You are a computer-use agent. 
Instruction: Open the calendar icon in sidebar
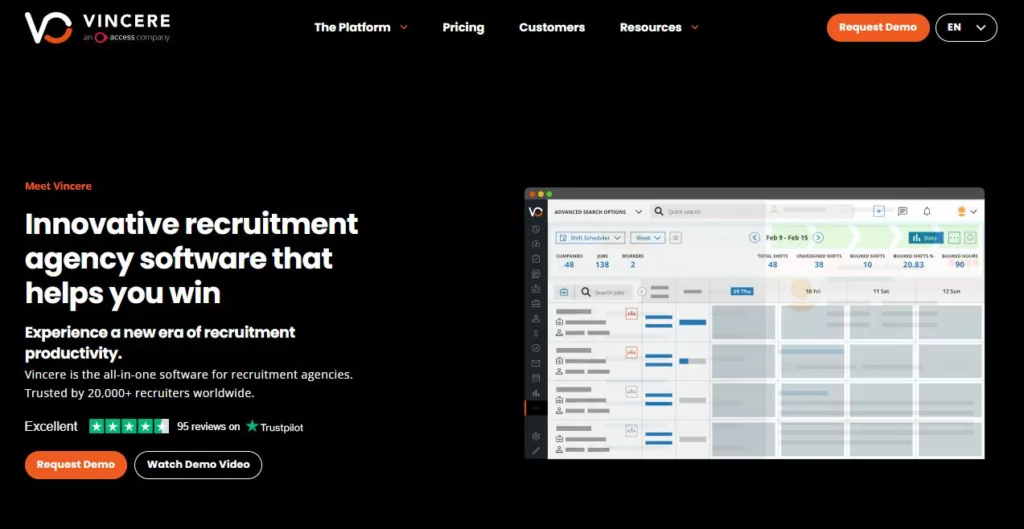click(536, 378)
